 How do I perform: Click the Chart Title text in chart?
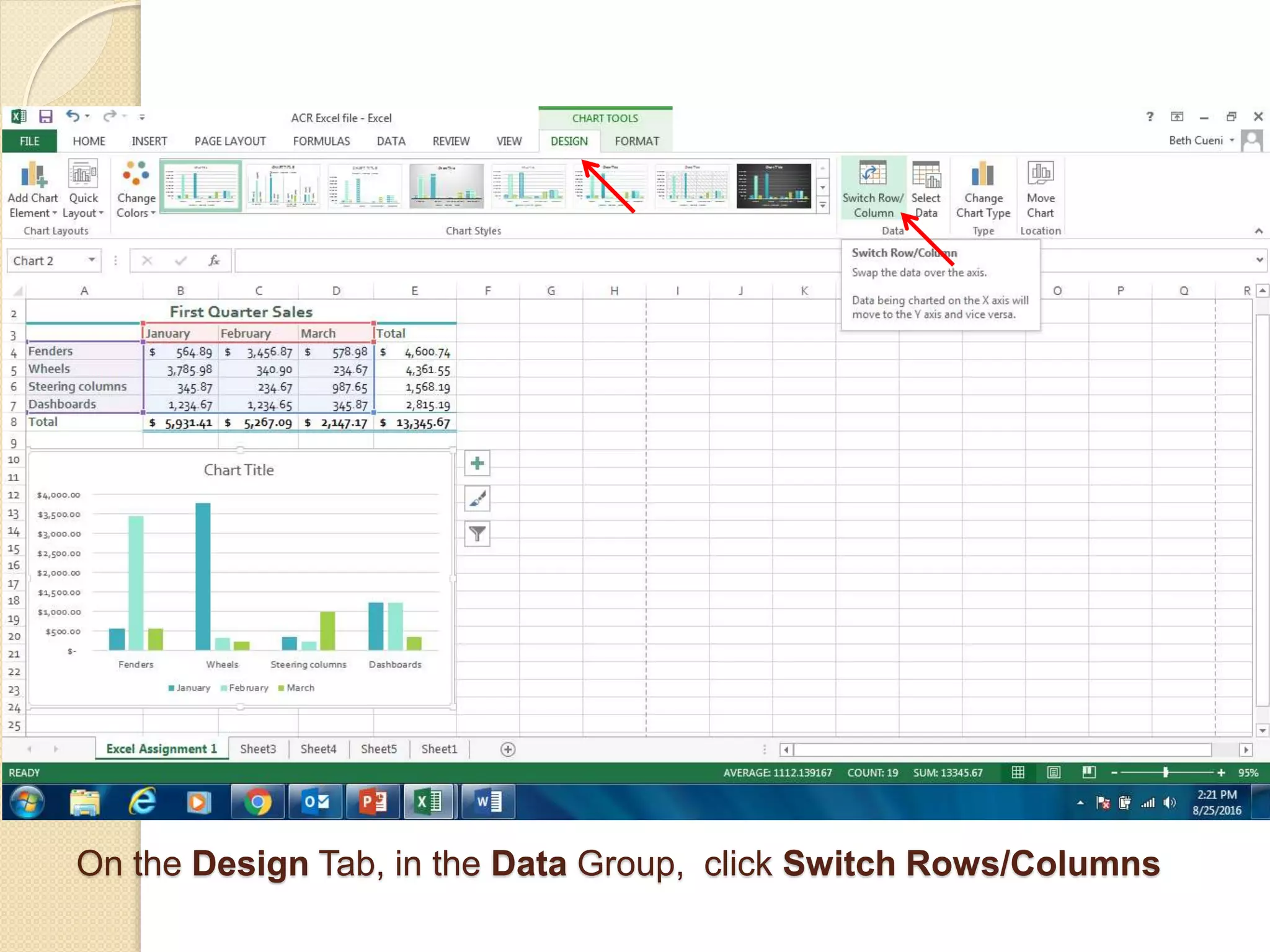click(x=239, y=470)
